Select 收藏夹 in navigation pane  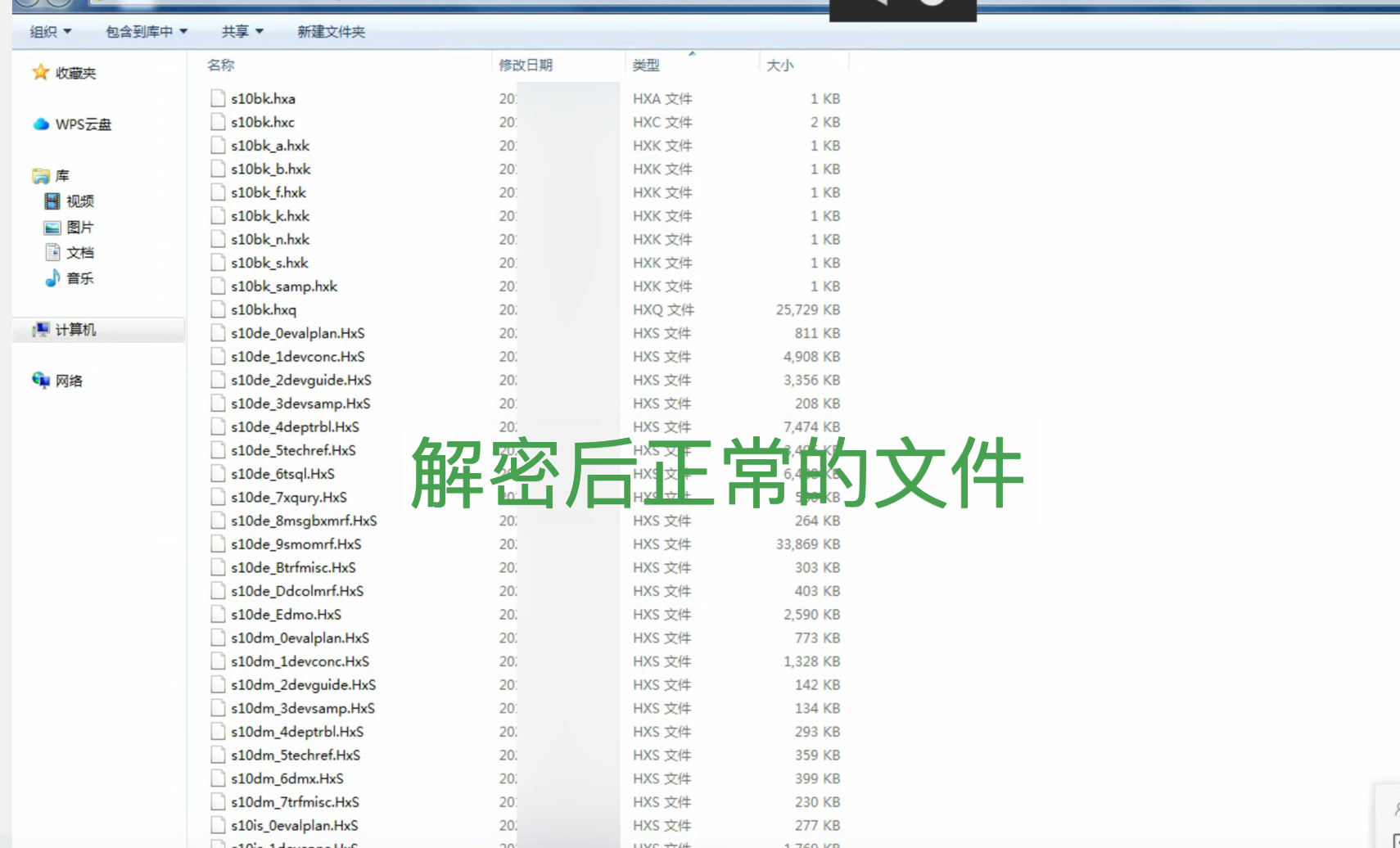pos(75,73)
